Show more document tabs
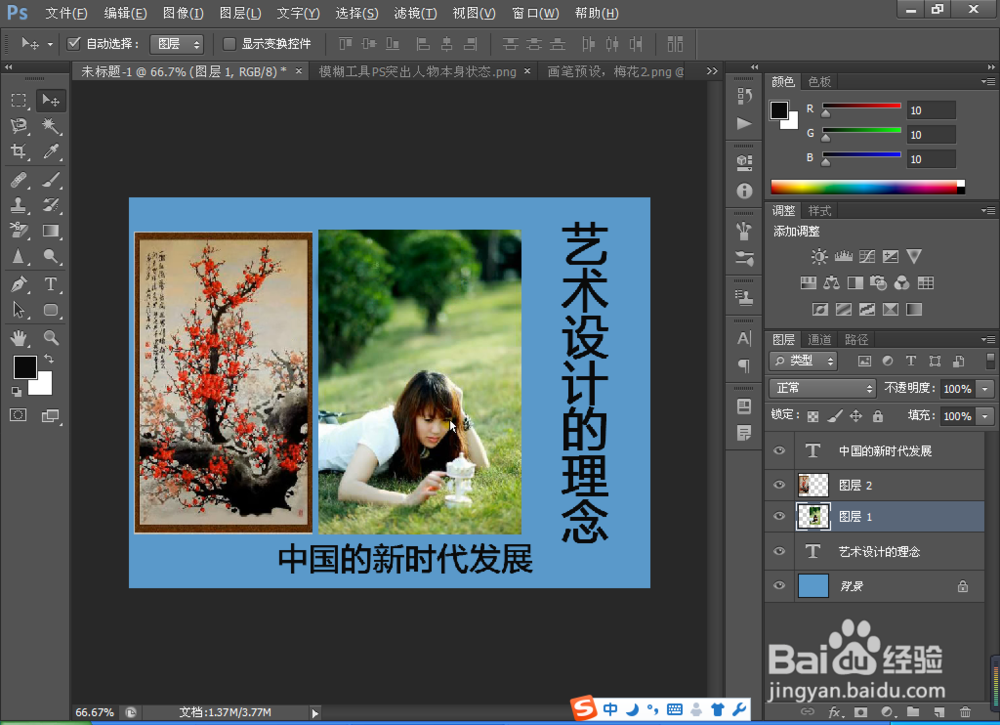 712,71
